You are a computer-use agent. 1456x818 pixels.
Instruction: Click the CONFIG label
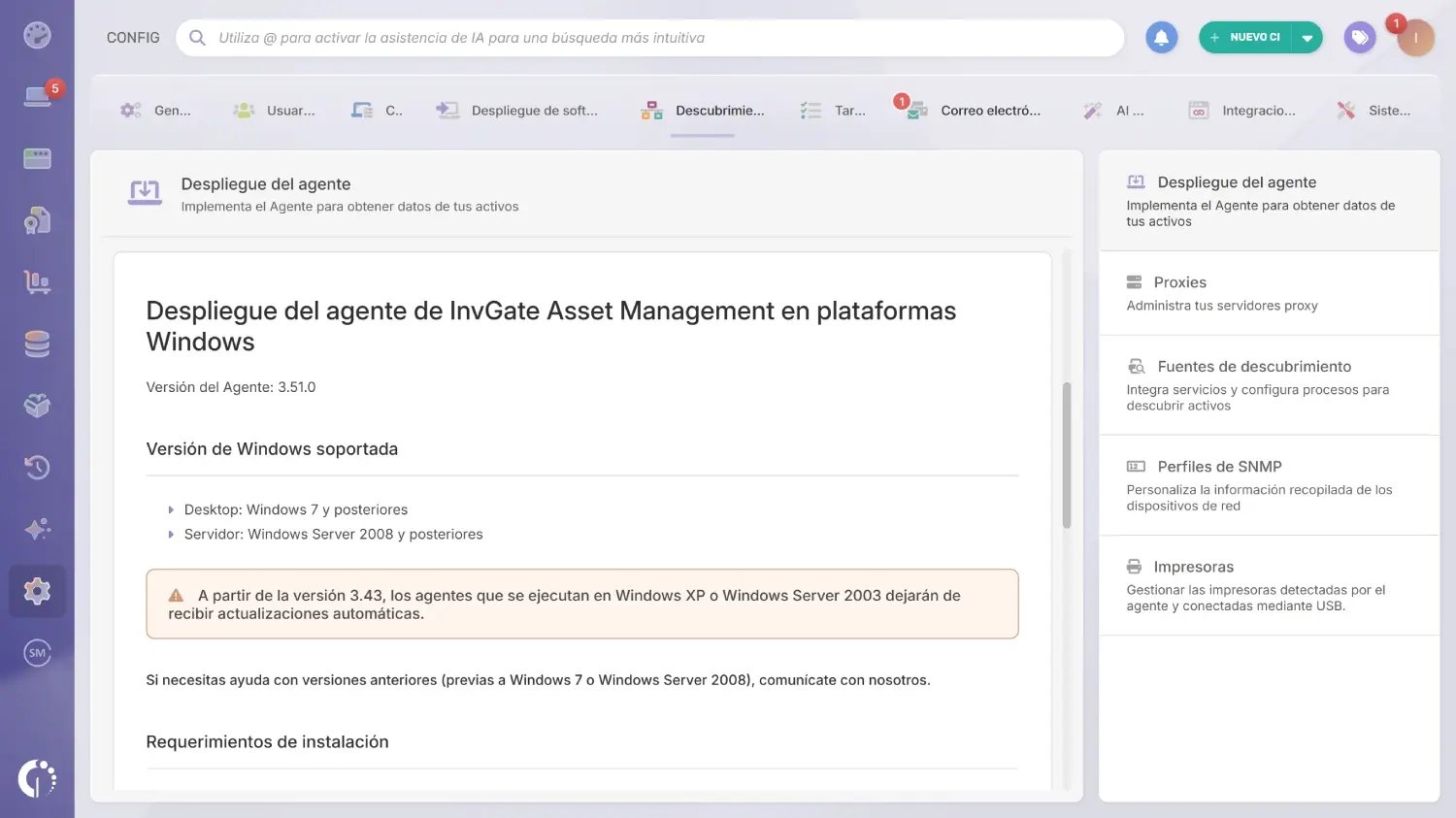(x=133, y=38)
